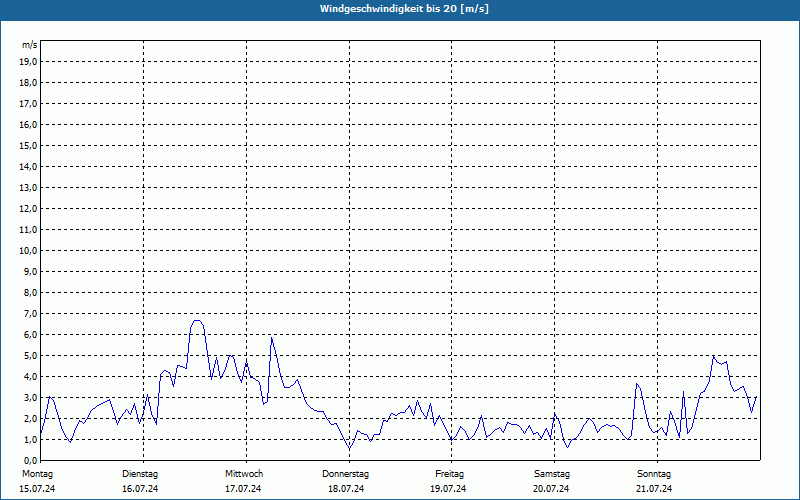
Task: Select the 'Sonntag' day label
Action: 654,474
